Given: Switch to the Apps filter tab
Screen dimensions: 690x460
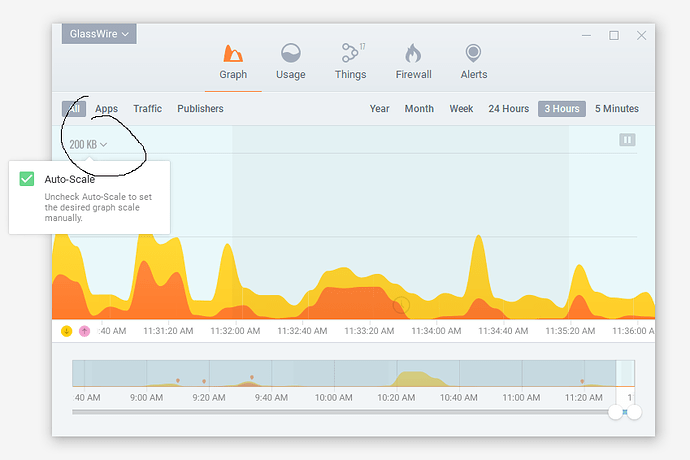Looking at the screenshot, I should (106, 109).
